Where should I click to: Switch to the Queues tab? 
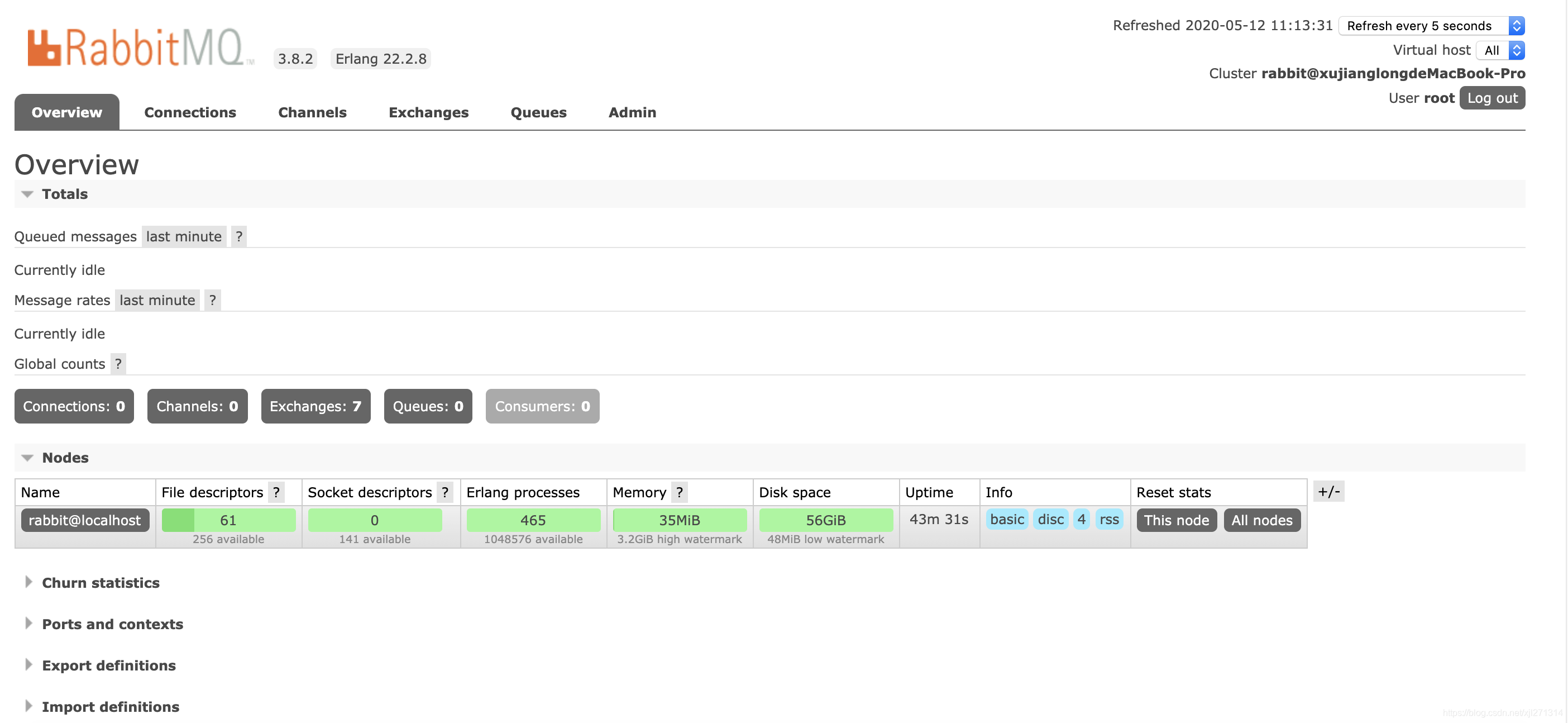(x=538, y=113)
